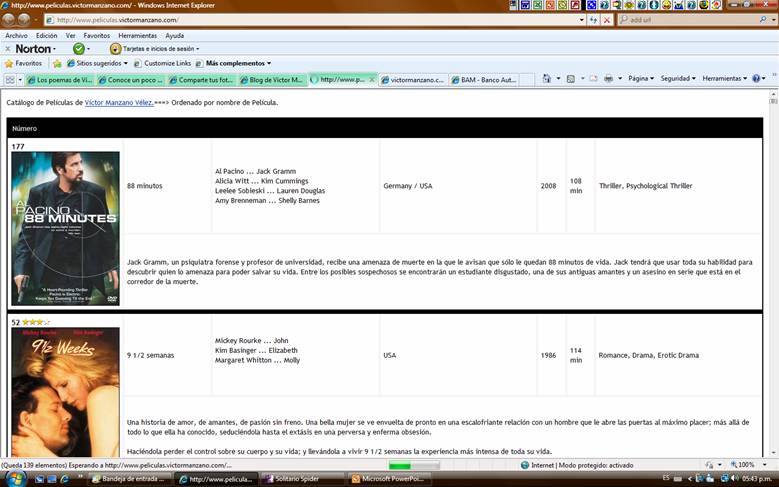Open Quick Tabs grid view icon
This screenshot has width=779, height=487.
(10, 79)
